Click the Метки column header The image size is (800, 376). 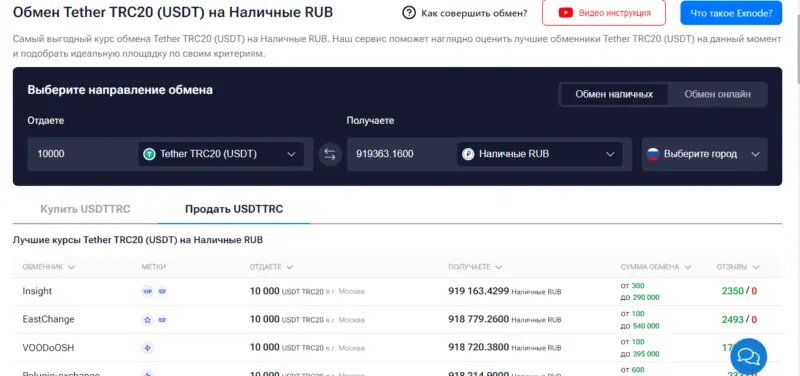coord(154,267)
